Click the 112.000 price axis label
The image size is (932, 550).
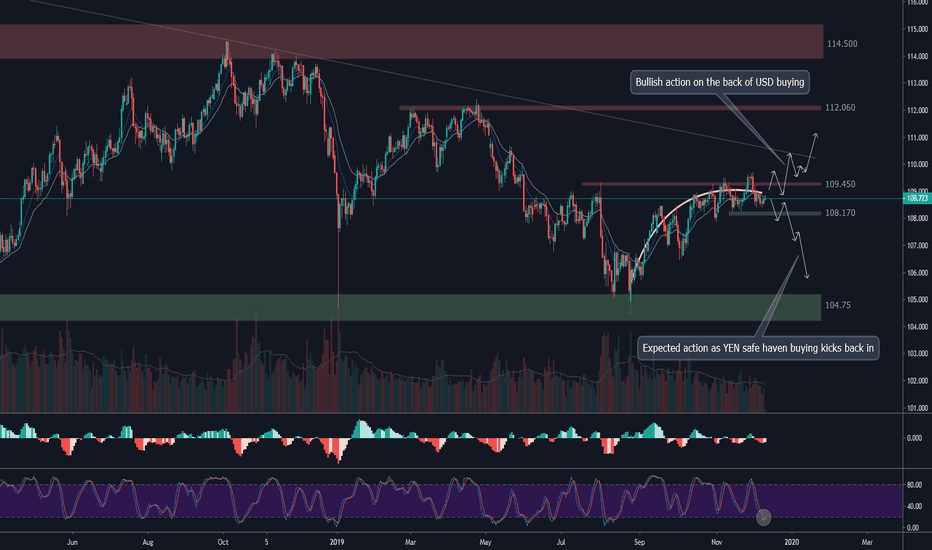coord(917,111)
